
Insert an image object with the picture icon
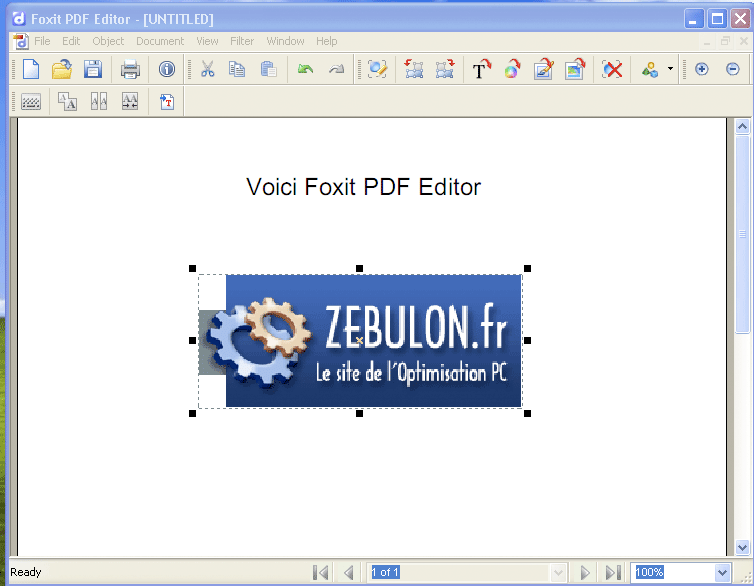coord(575,69)
